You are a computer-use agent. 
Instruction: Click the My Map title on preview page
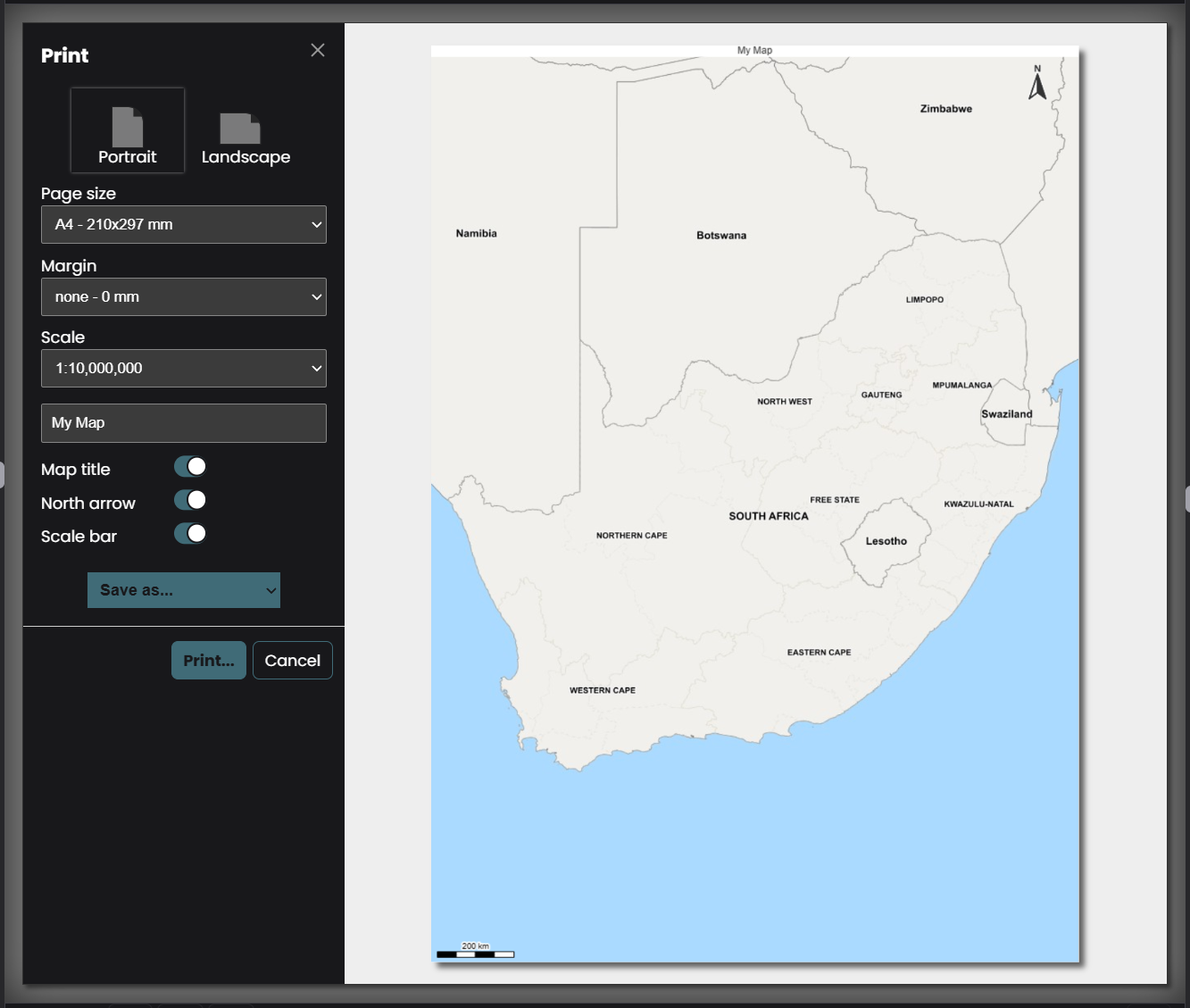pyautogui.click(x=754, y=51)
